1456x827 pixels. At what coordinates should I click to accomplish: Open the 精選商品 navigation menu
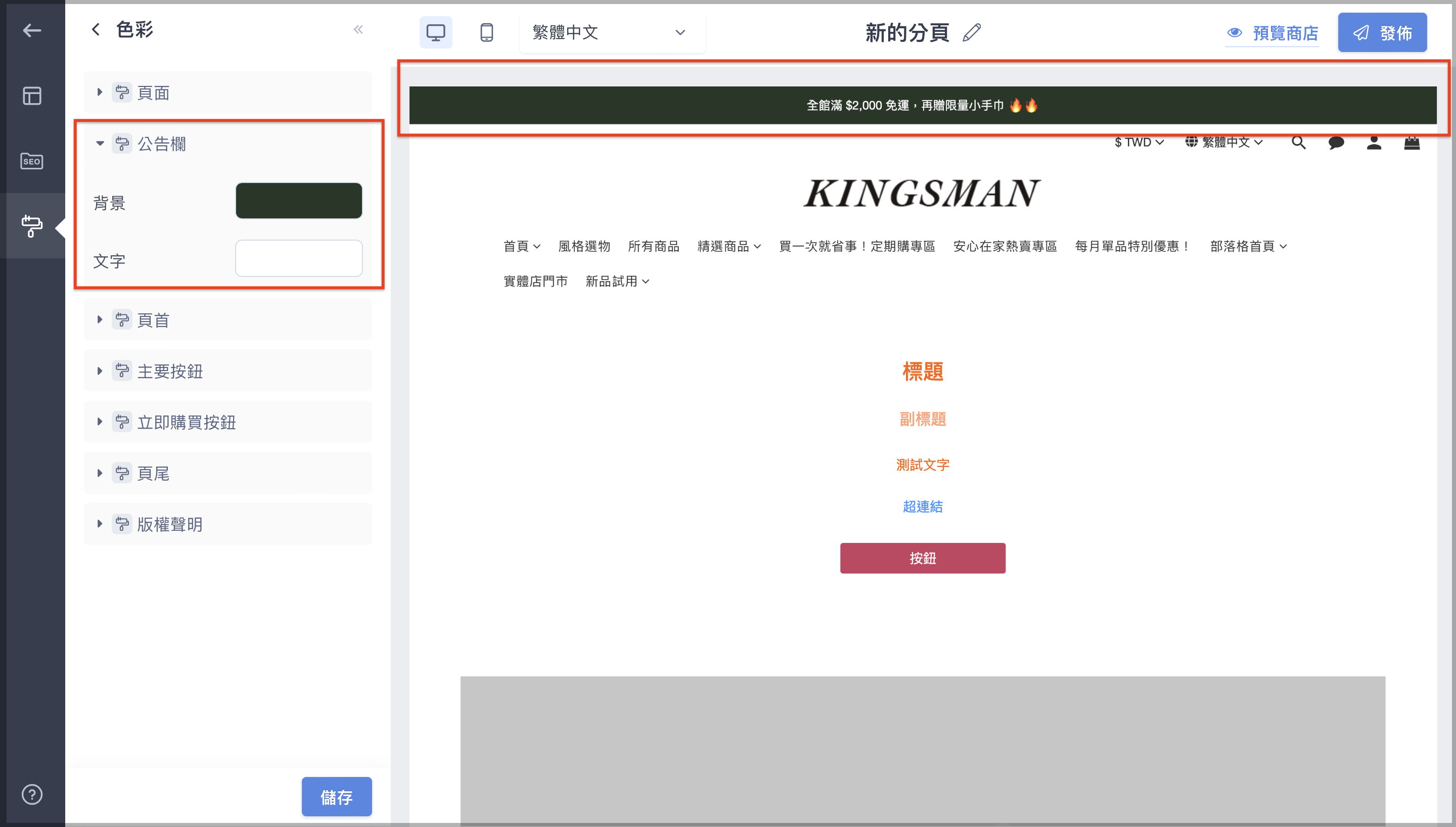pyautogui.click(x=729, y=246)
